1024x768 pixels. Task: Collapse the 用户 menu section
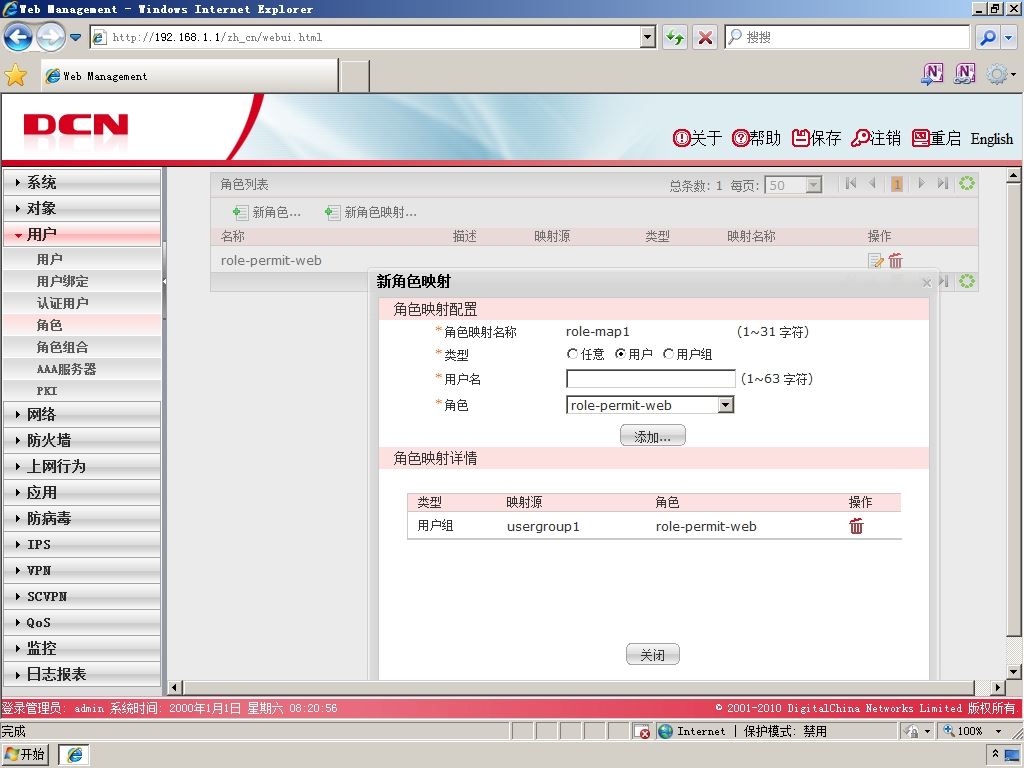click(82, 234)
